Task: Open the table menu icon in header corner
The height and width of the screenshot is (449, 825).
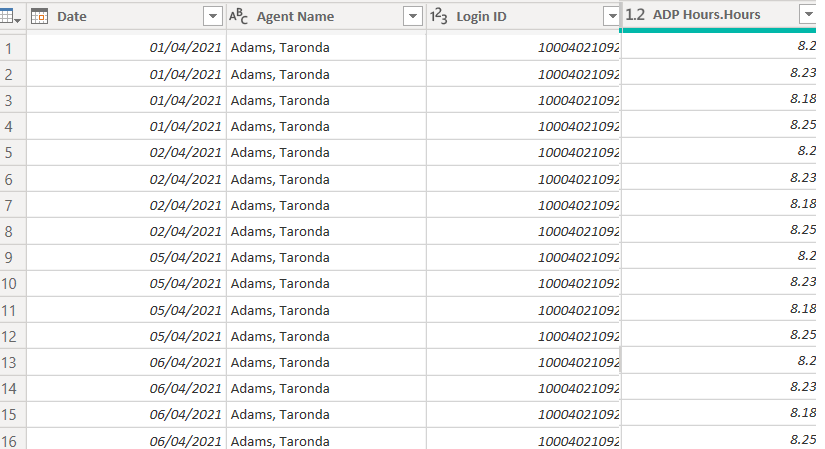Action: point(10,17)
